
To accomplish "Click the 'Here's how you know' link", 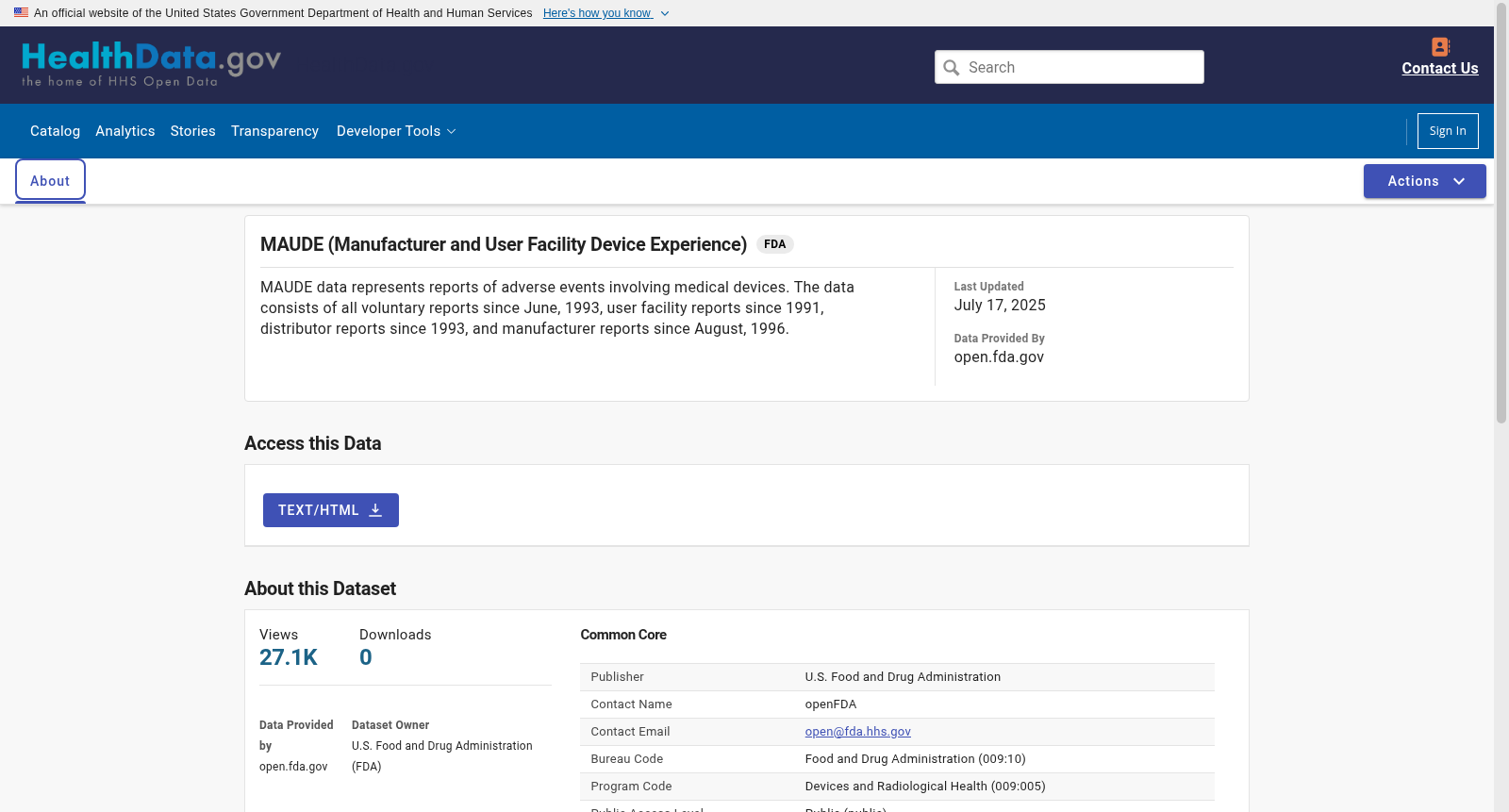I will pos(597,13).
